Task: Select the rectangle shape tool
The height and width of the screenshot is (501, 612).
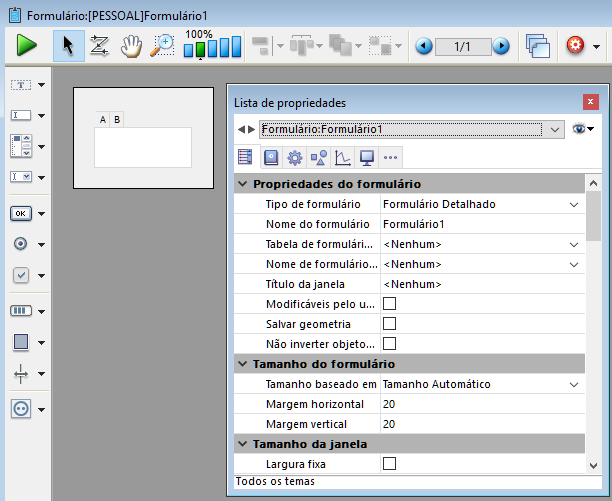Action: (21, 342)
